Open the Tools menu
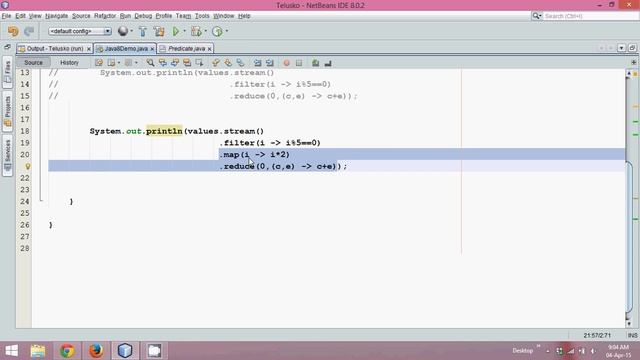Viewport: 640px width, 360px height. (x=202, y=16)
